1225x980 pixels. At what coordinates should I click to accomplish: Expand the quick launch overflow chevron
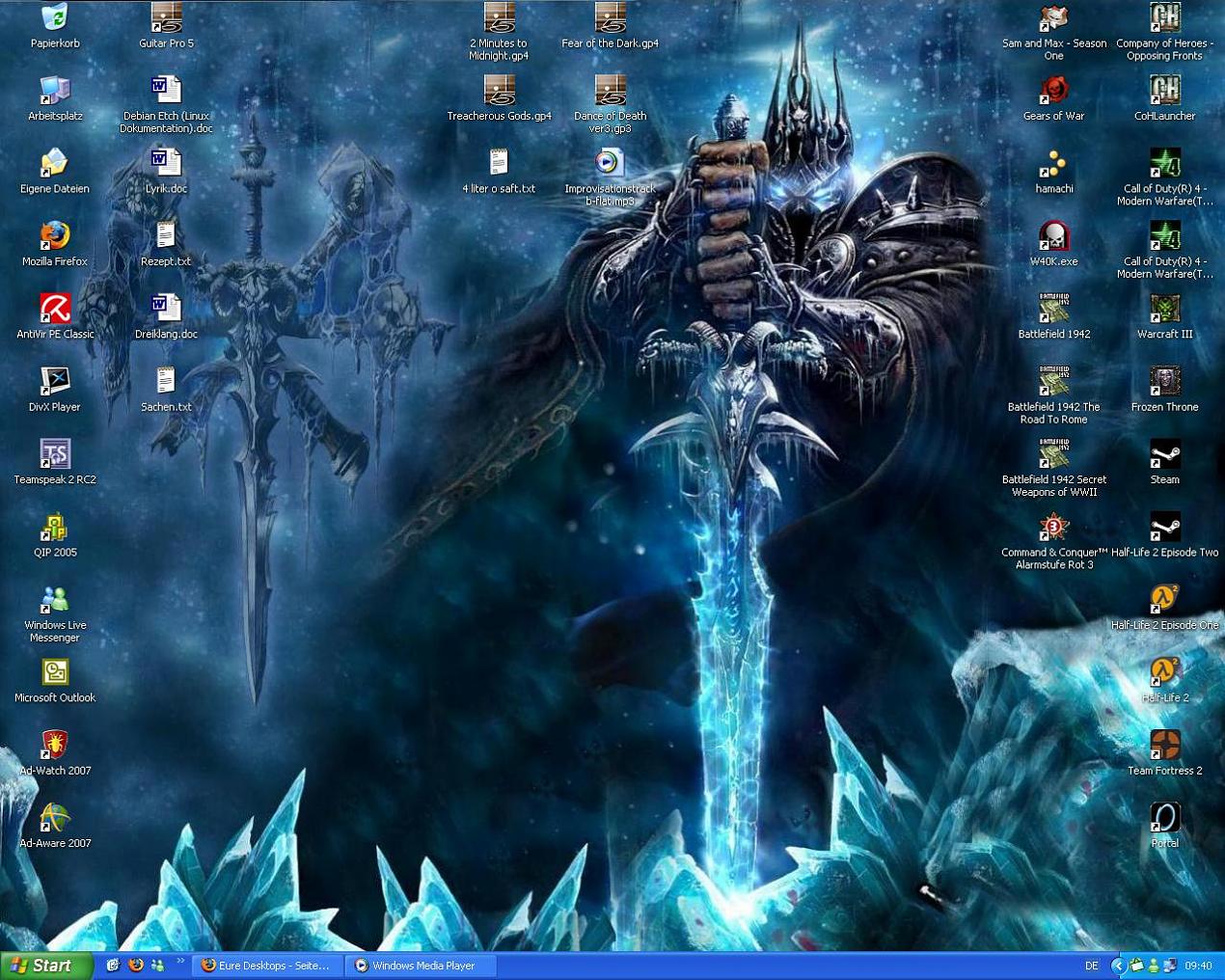(180, 961)
